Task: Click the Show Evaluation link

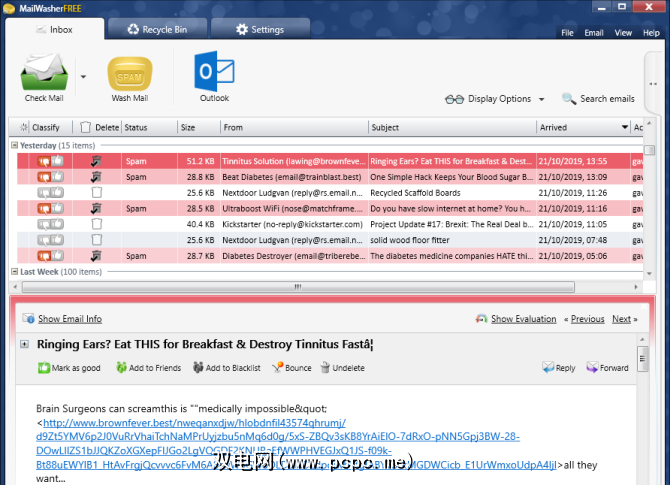Action: tap(523, 319)
